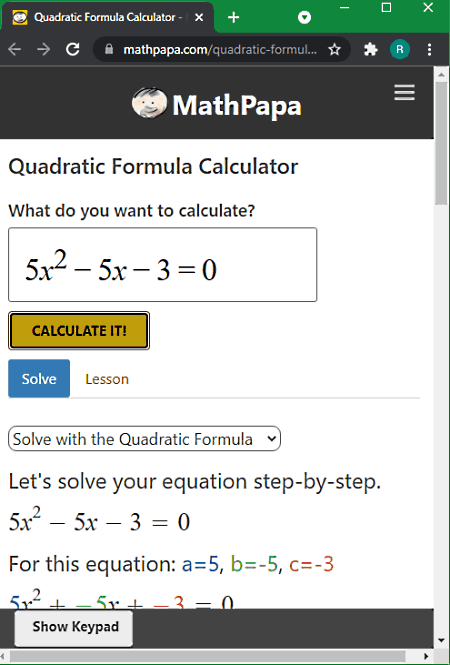The width and height of the screenshot is (450, 665).
Task: Bookmark page with the star icon
Action: [335, 50]
